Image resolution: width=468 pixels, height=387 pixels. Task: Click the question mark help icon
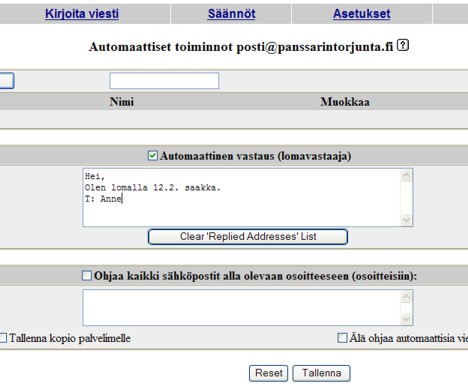coord(403,45)
